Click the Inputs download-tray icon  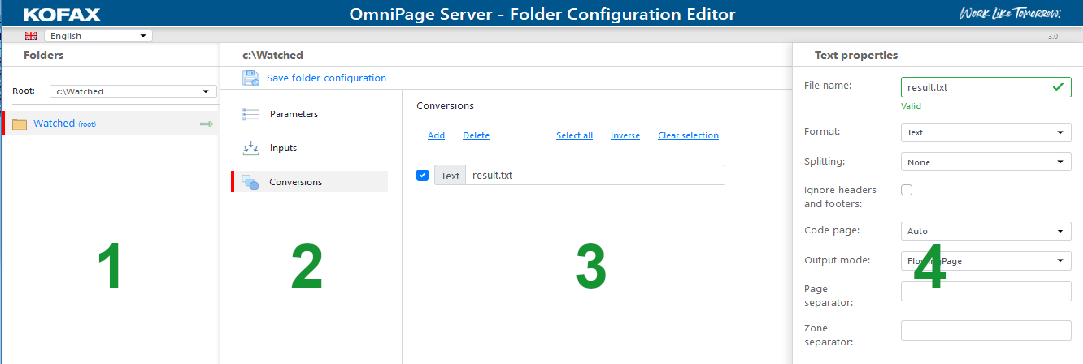(250, 148)
